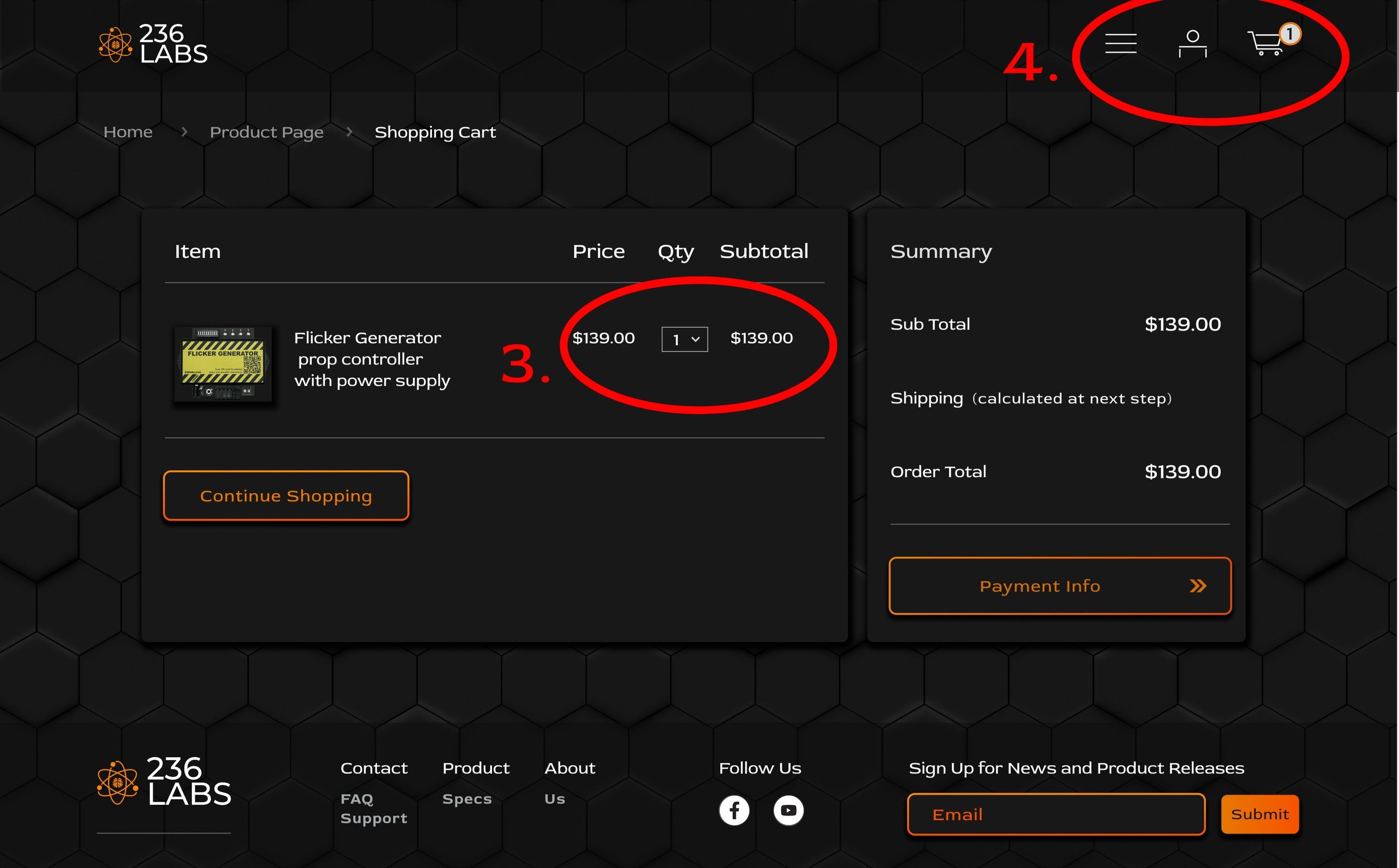Open the YouTube social icon
Screen dimensions: 1399x868
(x=788, y=810)
